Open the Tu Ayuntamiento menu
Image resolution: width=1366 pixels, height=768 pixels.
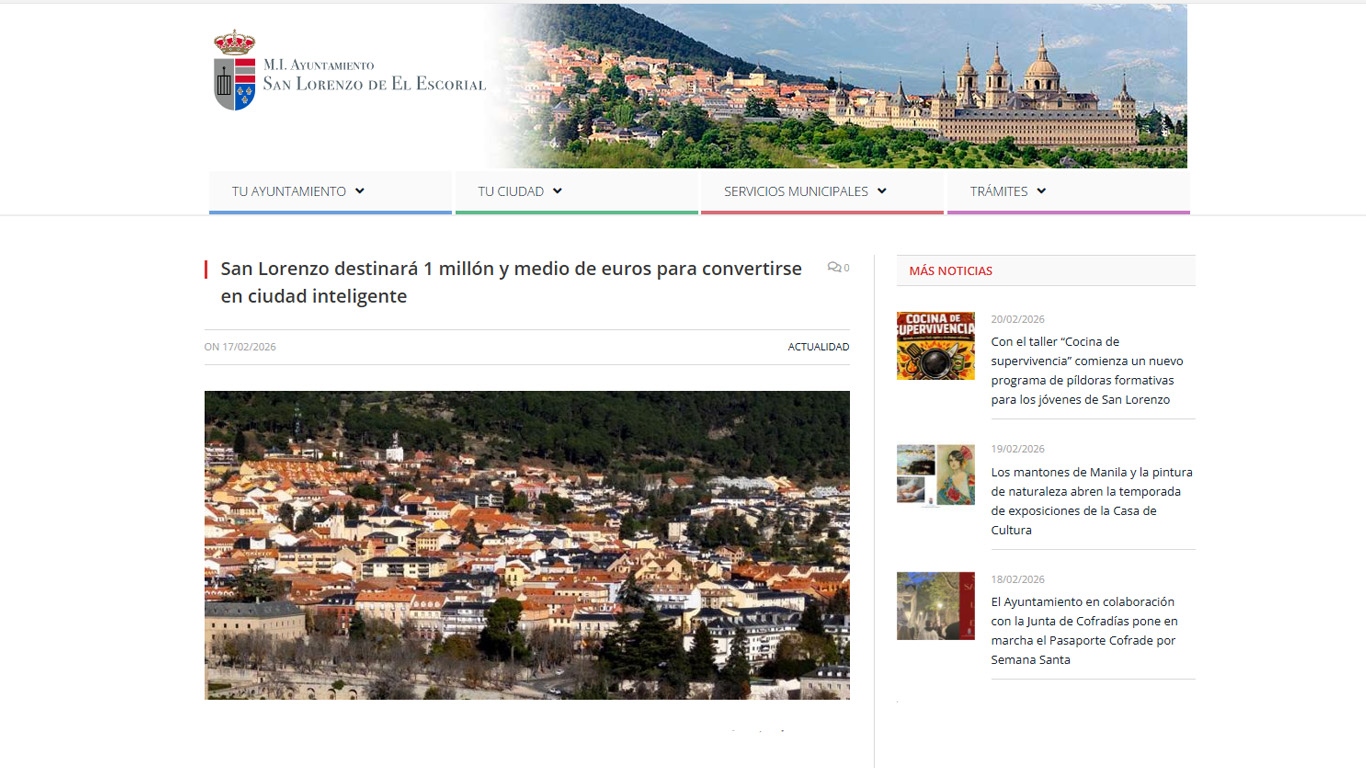pos(289,191)
